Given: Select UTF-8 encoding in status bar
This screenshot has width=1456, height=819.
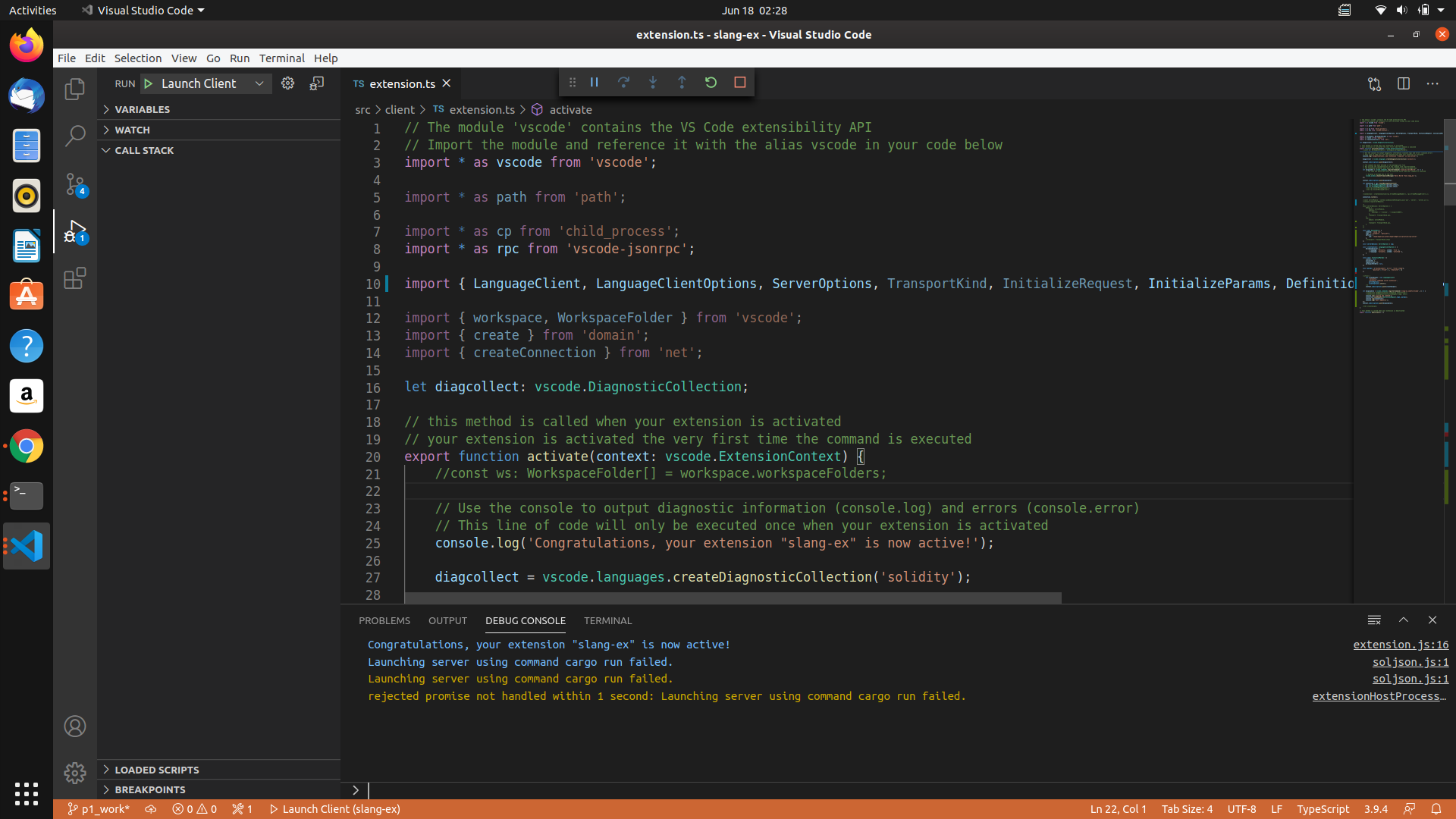Looking at the screenshot, I should (x=1241, y=809).
